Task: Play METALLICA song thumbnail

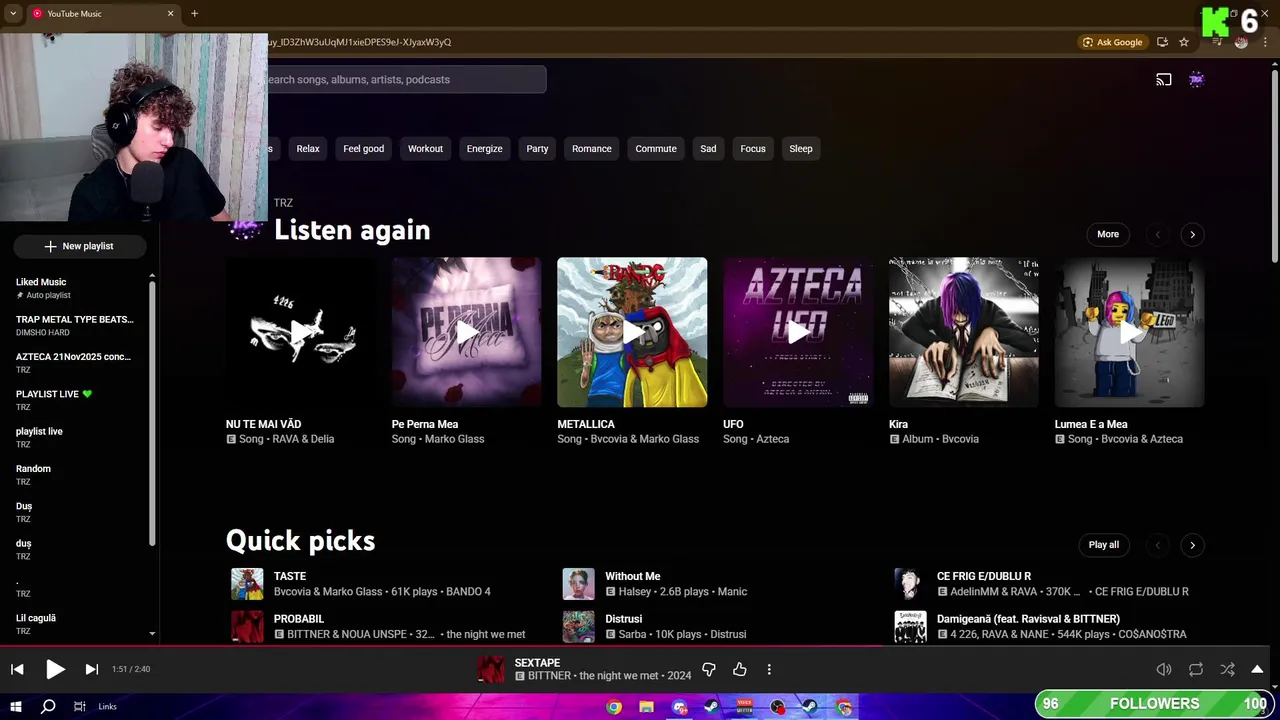Action: (x=632, y=332)
